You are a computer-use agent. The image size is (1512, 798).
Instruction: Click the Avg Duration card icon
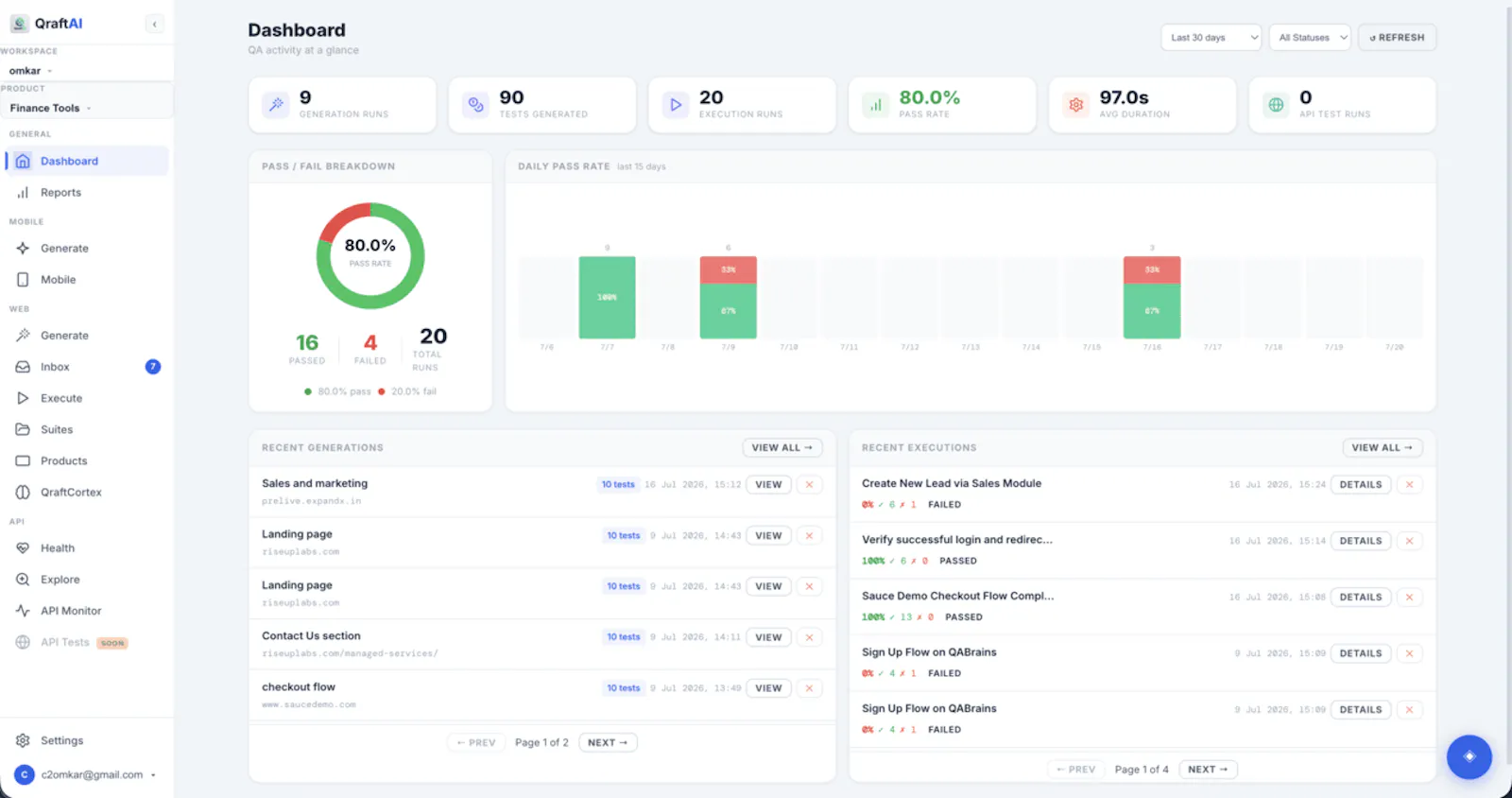1076,105
